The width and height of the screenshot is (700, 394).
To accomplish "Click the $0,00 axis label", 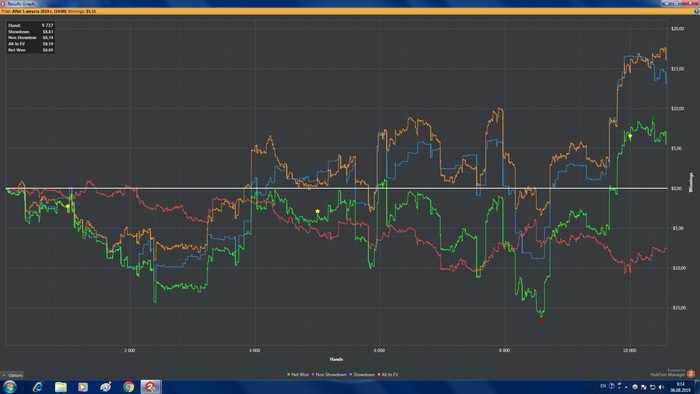I will [675, 188].
